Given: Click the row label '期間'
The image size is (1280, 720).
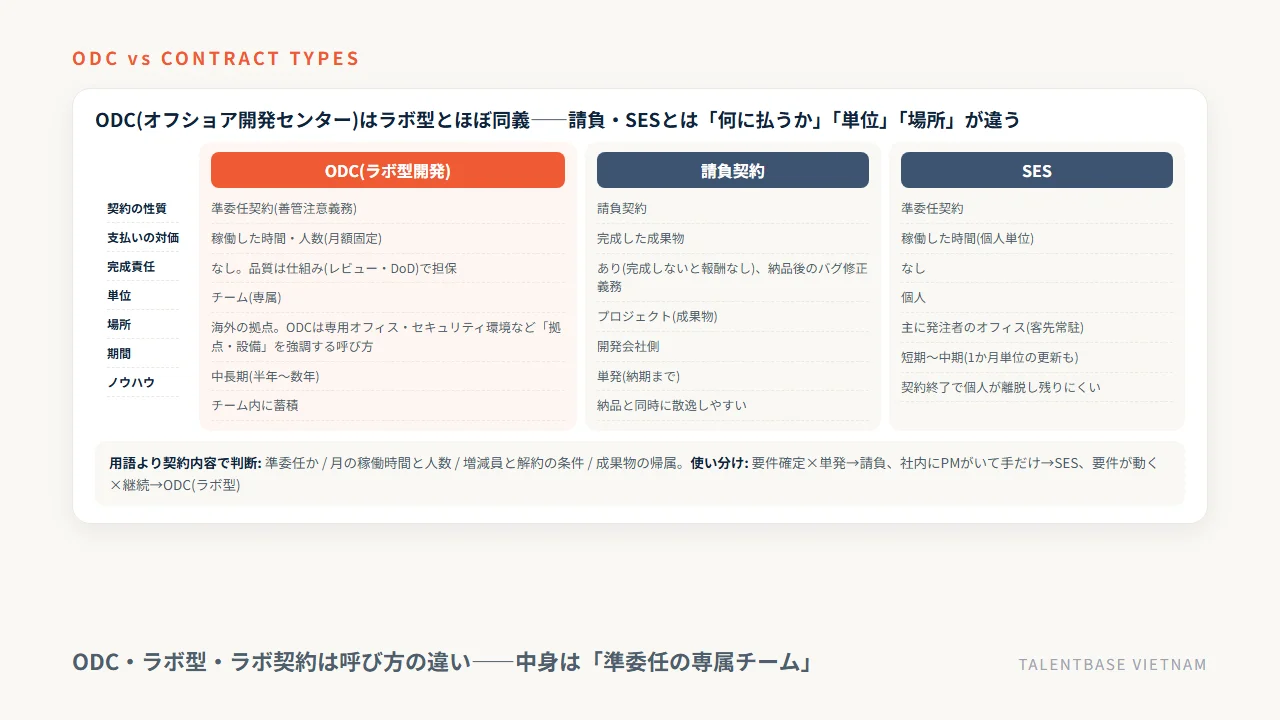Looking at the screenshot, I should point(119,353).
